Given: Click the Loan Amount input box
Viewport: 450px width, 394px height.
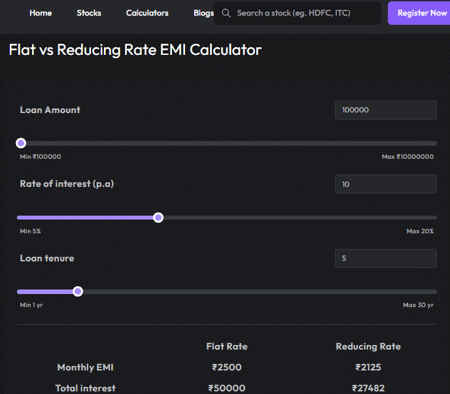Looking at the screenshot, I should tap(386, 110).
